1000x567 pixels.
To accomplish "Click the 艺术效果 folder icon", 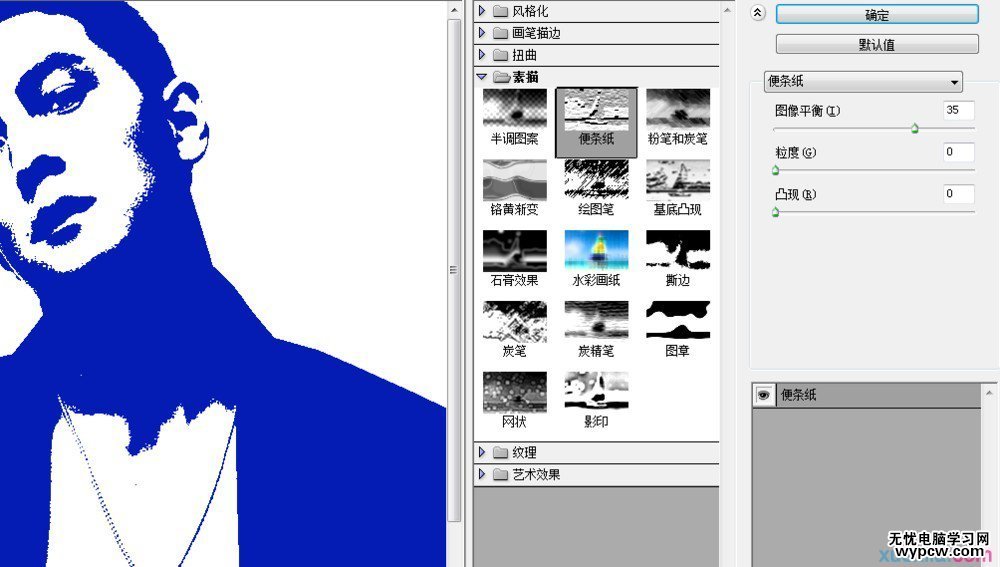I will [x=501, y=475].
